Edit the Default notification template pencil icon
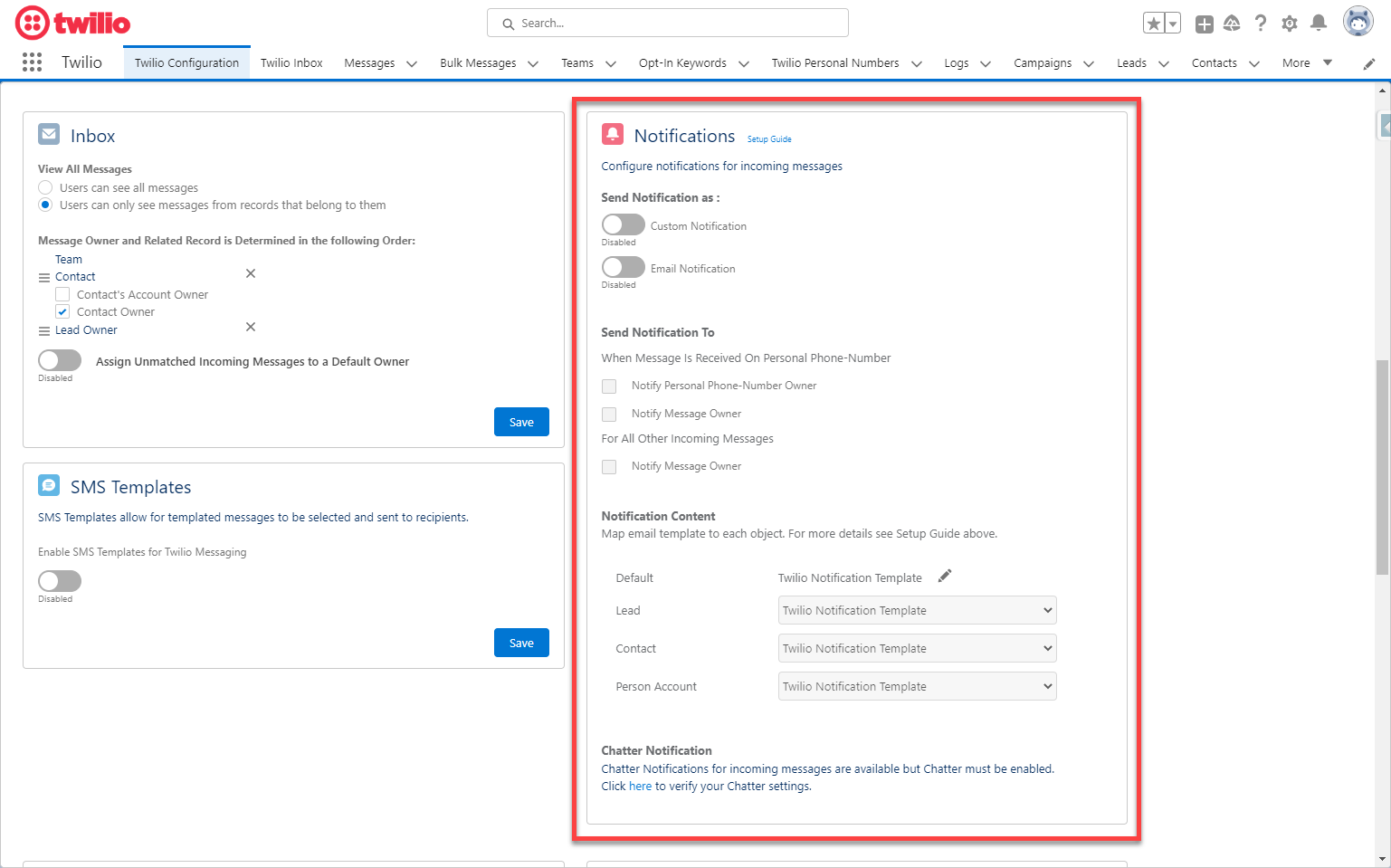The image size is (1391, 868). tap(945, 576)
